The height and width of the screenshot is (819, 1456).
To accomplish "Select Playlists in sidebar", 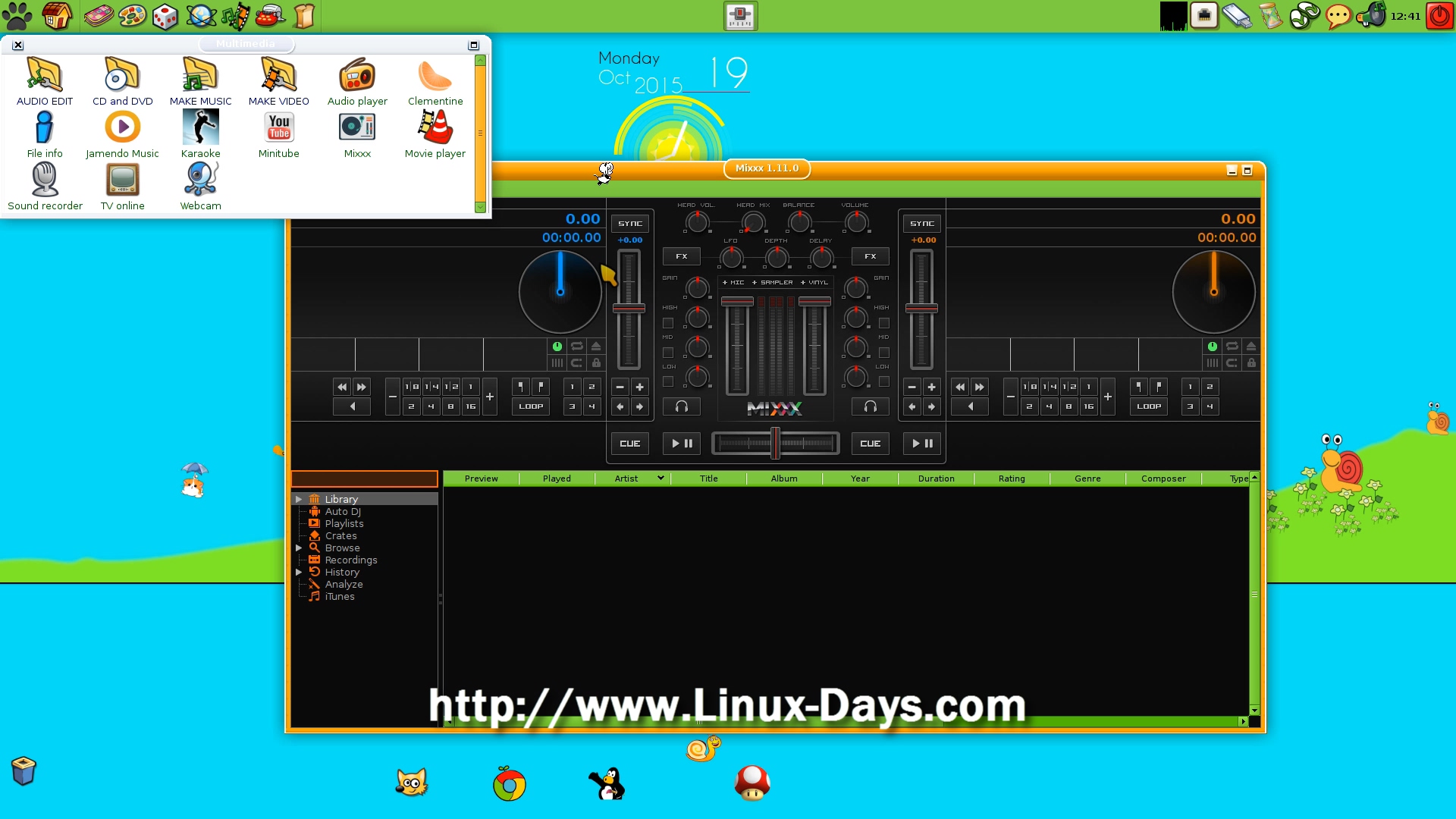I will [344, 523].
